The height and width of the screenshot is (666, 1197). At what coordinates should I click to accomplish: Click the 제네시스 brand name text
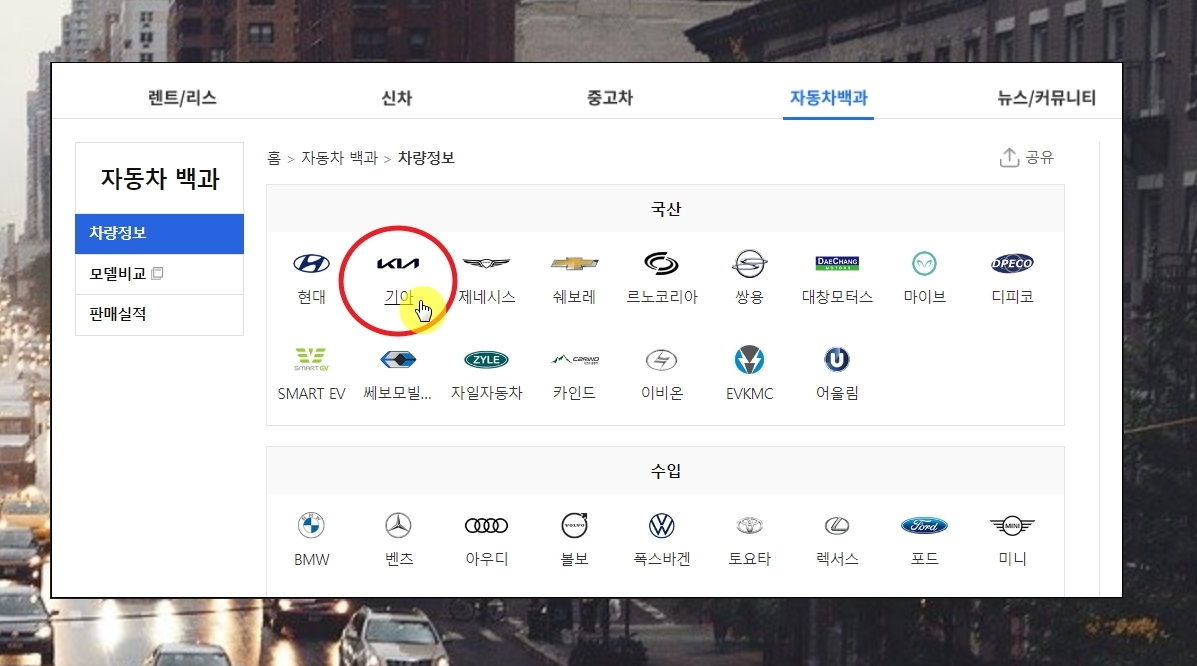coord(486,297)
